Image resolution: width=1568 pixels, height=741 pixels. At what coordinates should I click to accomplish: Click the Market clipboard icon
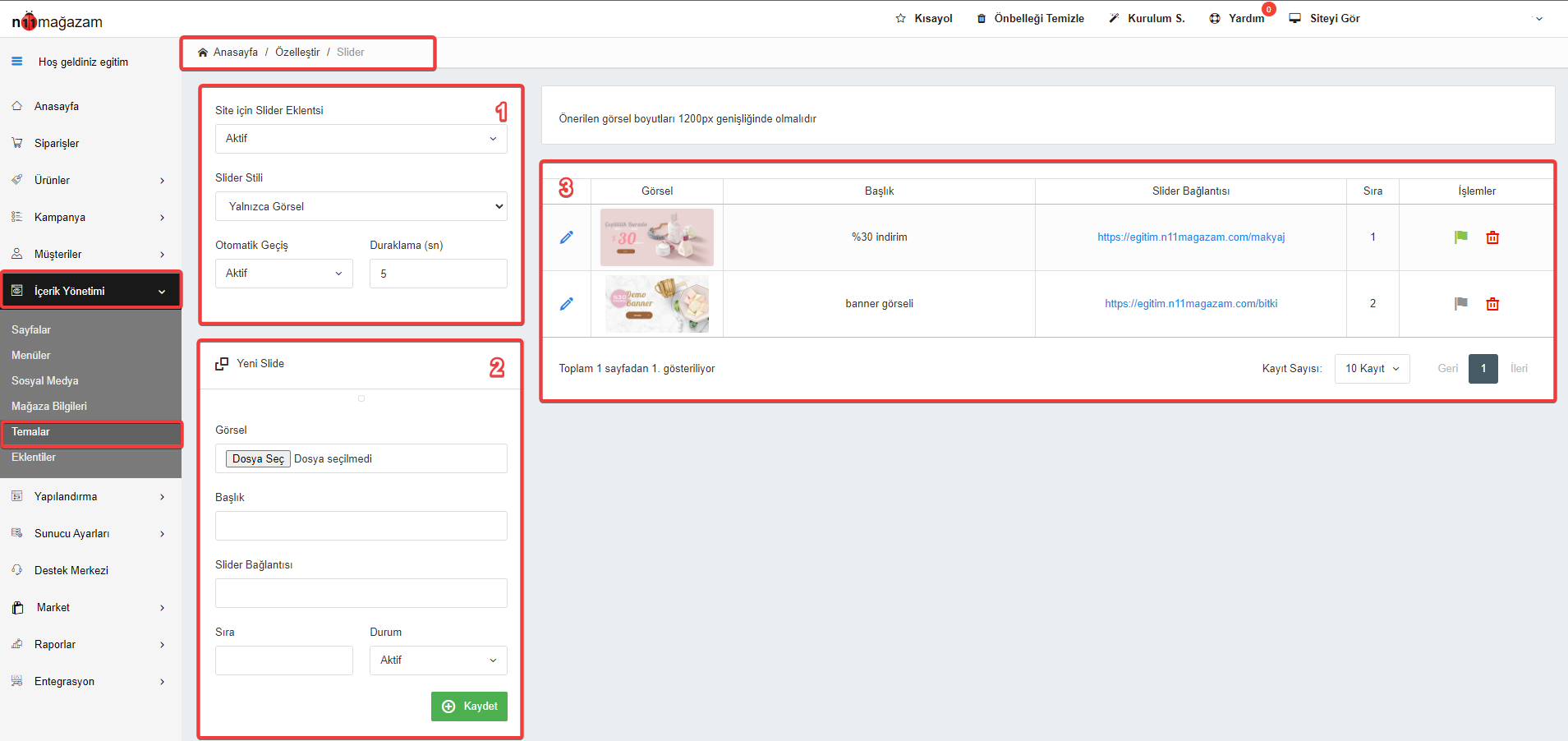[18, 608]
